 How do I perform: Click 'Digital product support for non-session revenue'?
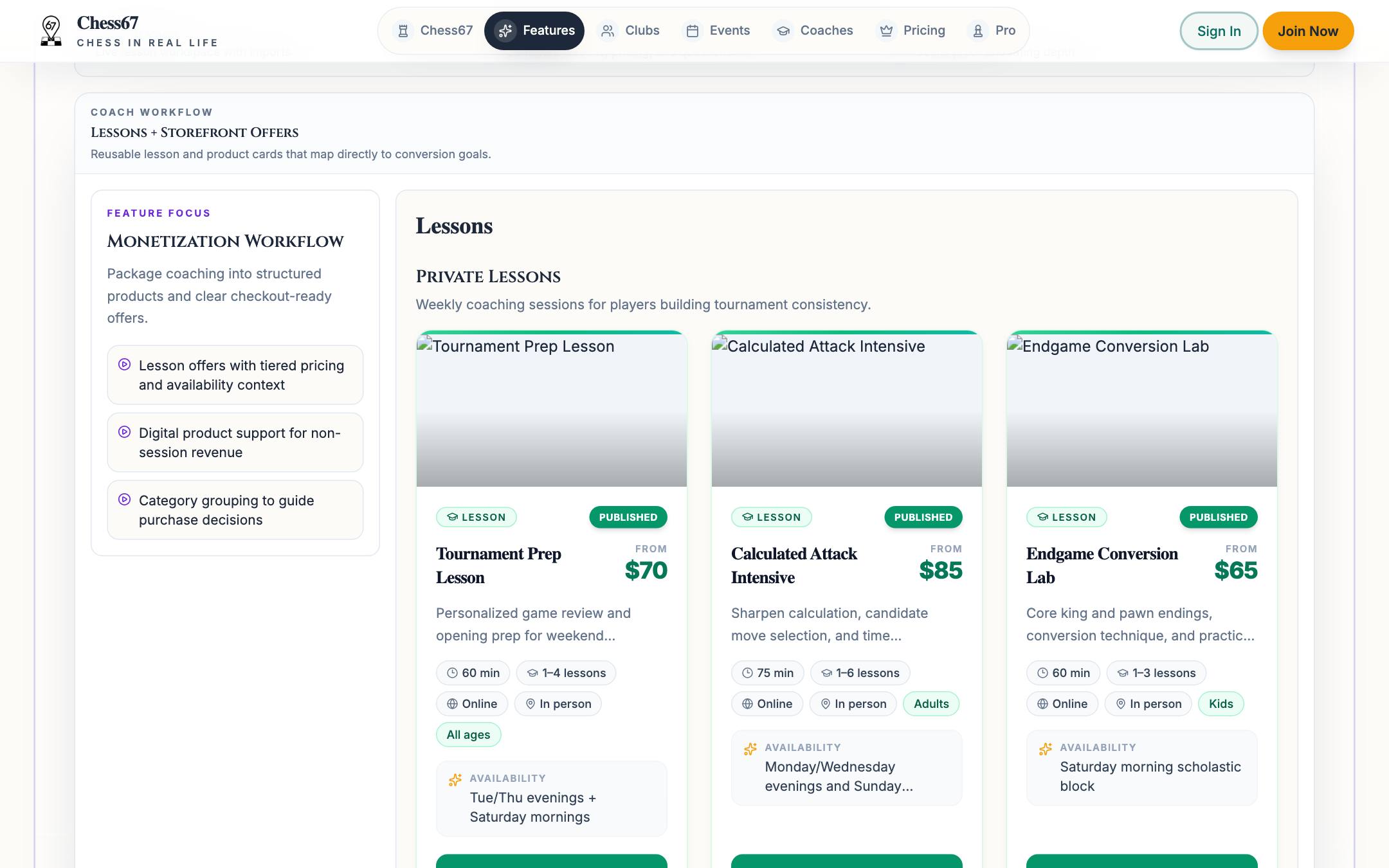[235, 442]
